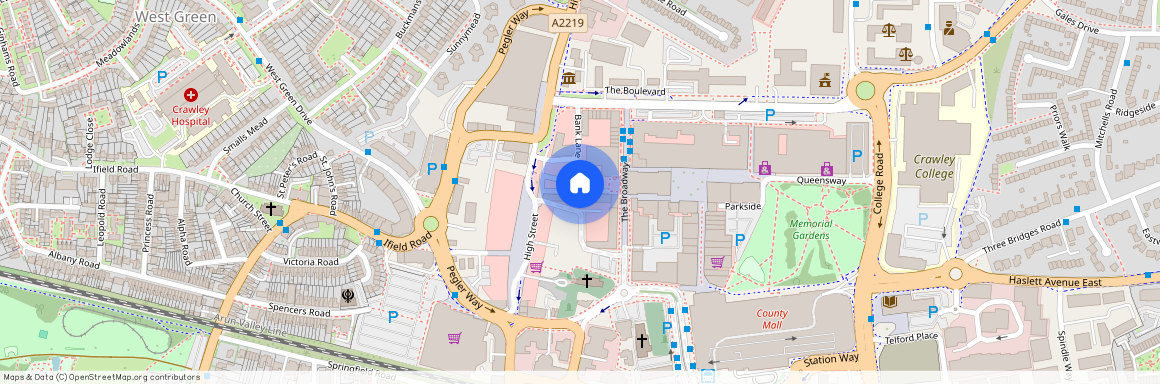Select the church cross icon on Church Street
Viewport: 1160px width, 384px height.
pos(272,209)
